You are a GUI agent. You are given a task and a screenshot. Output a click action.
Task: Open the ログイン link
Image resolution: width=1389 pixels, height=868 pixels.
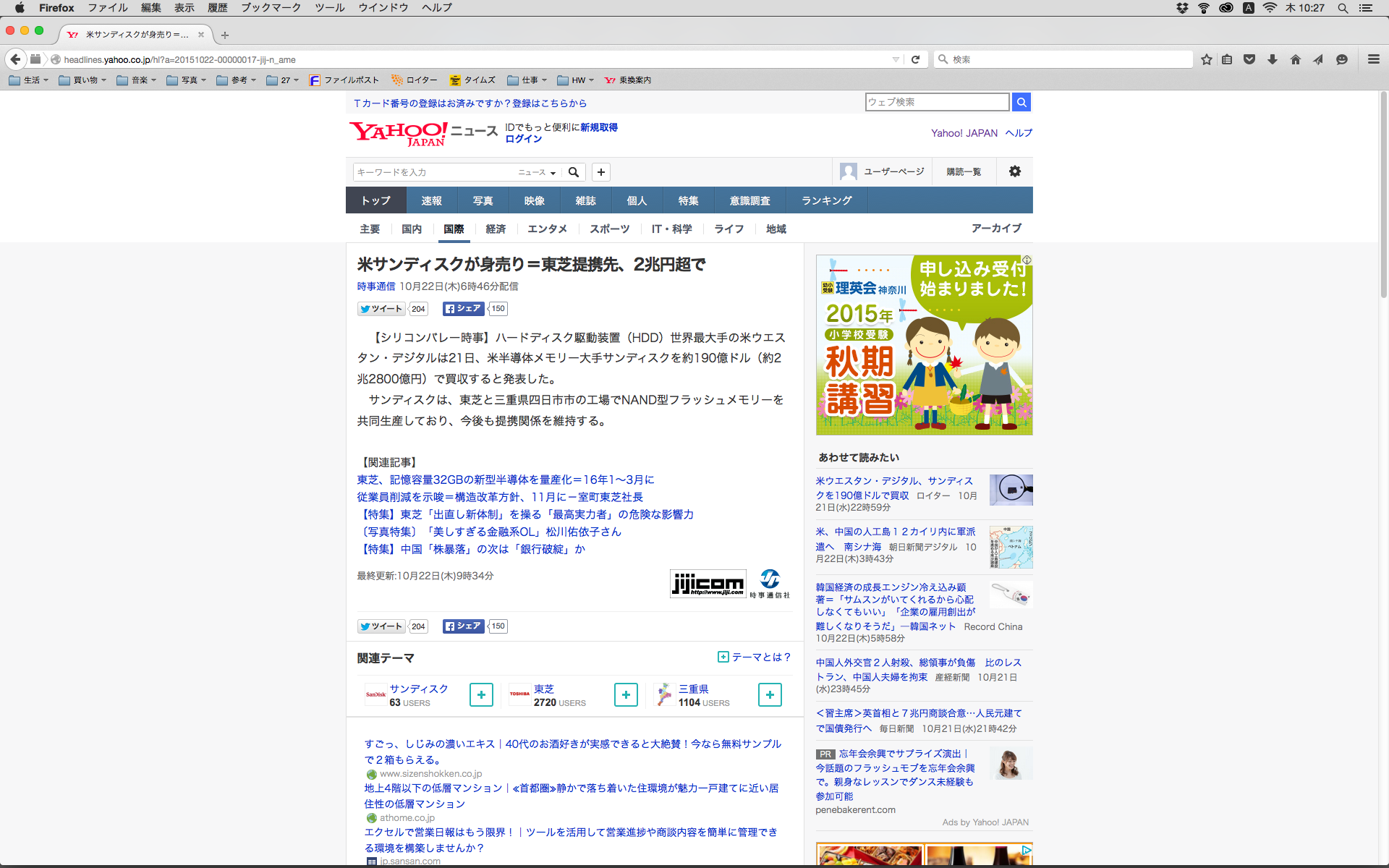tap(523, 139)
